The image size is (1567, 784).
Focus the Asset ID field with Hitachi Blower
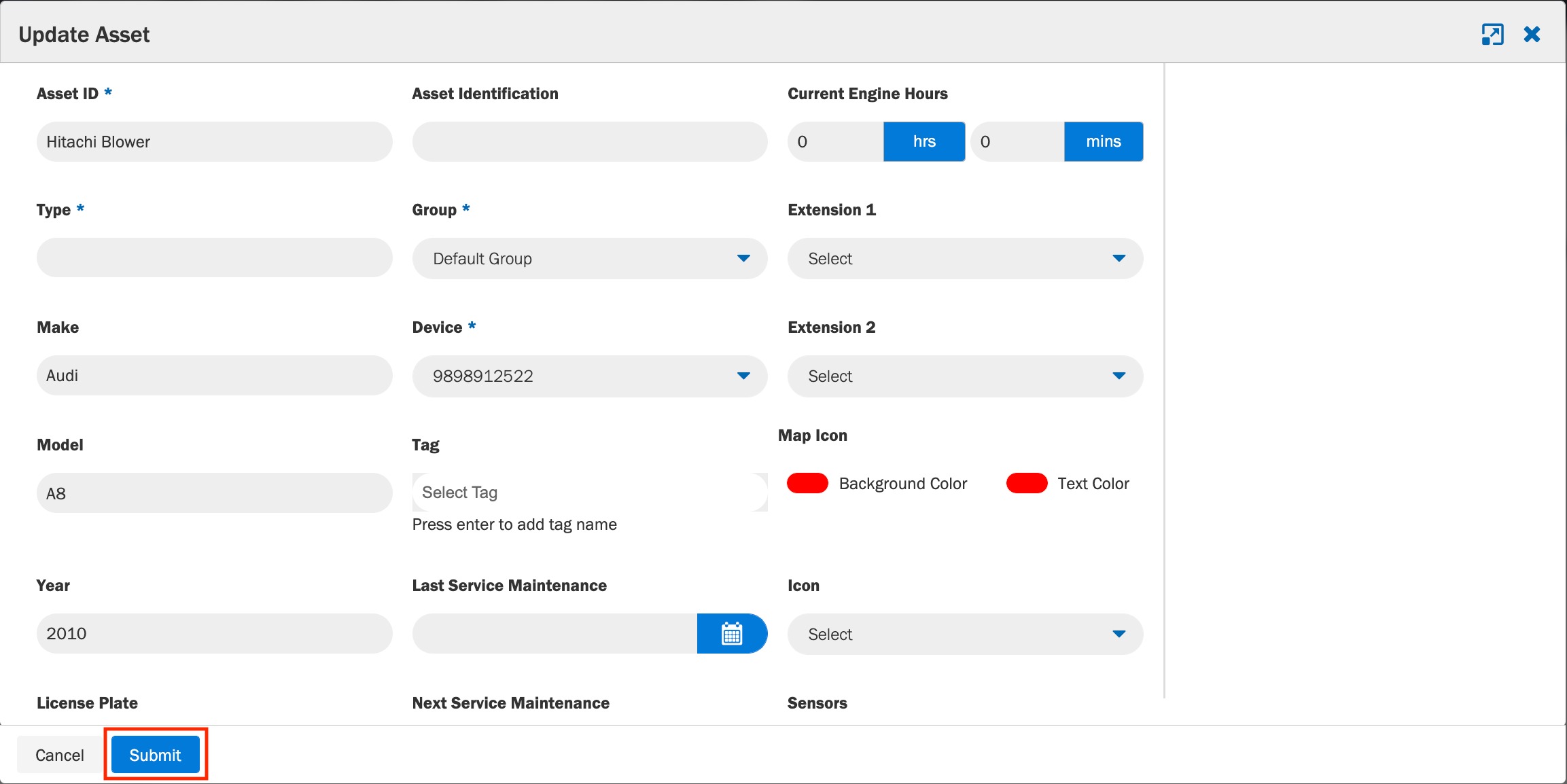click(214, 141)
